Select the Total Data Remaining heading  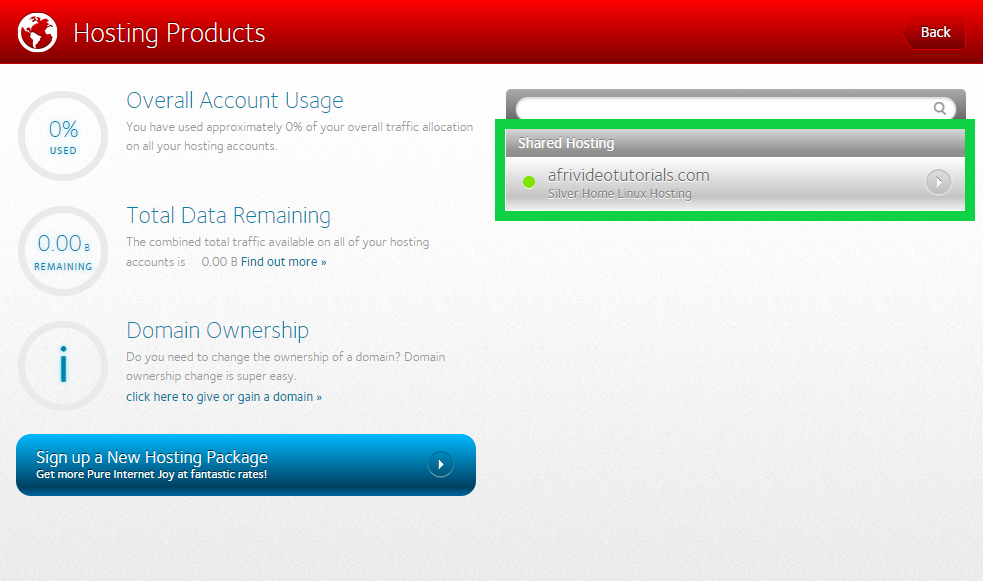coord(228,215)
